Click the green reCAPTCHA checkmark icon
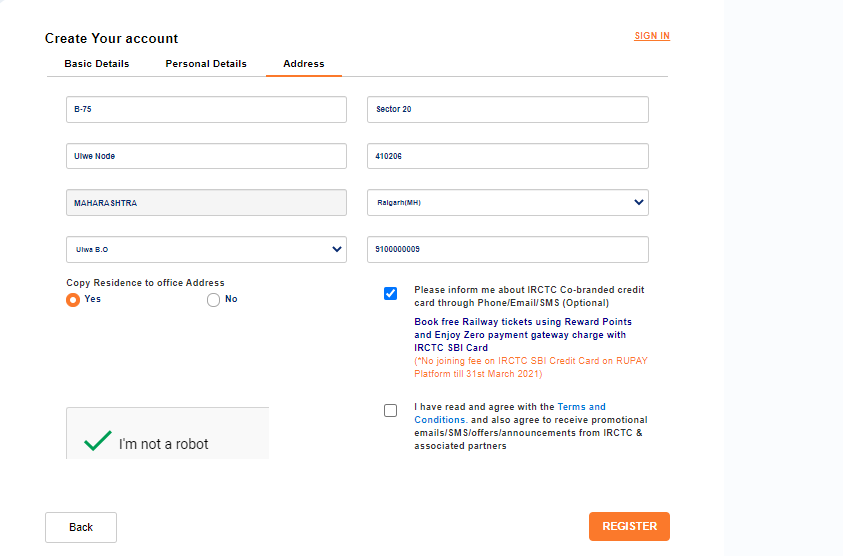The height and width of the screenshot is (556, 843). click(x=97, y=442)
